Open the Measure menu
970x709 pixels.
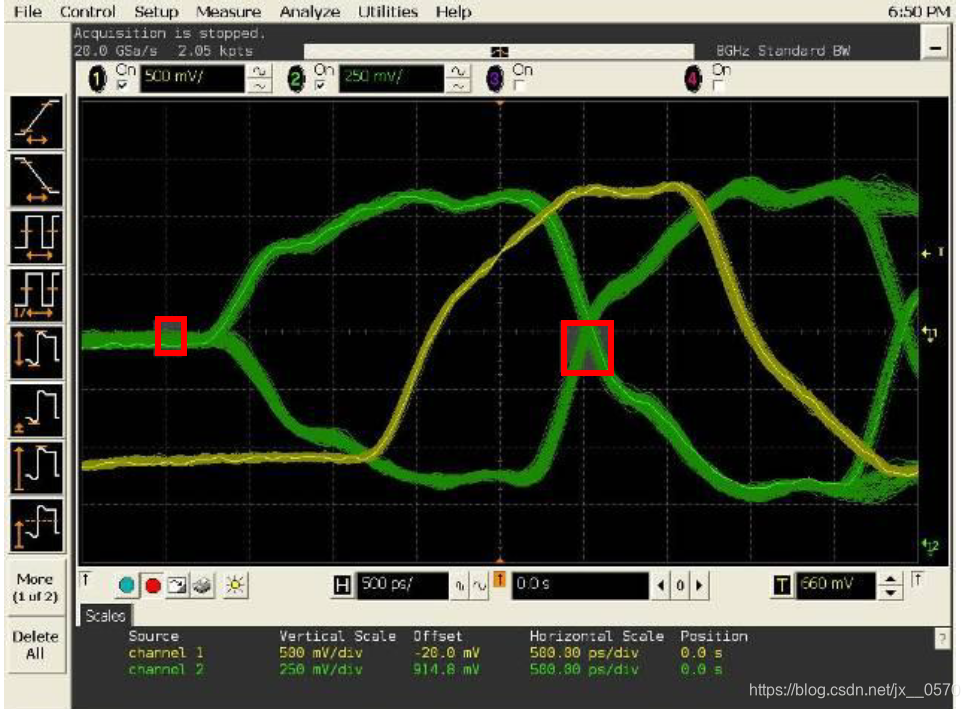click(x=229, y=12)
